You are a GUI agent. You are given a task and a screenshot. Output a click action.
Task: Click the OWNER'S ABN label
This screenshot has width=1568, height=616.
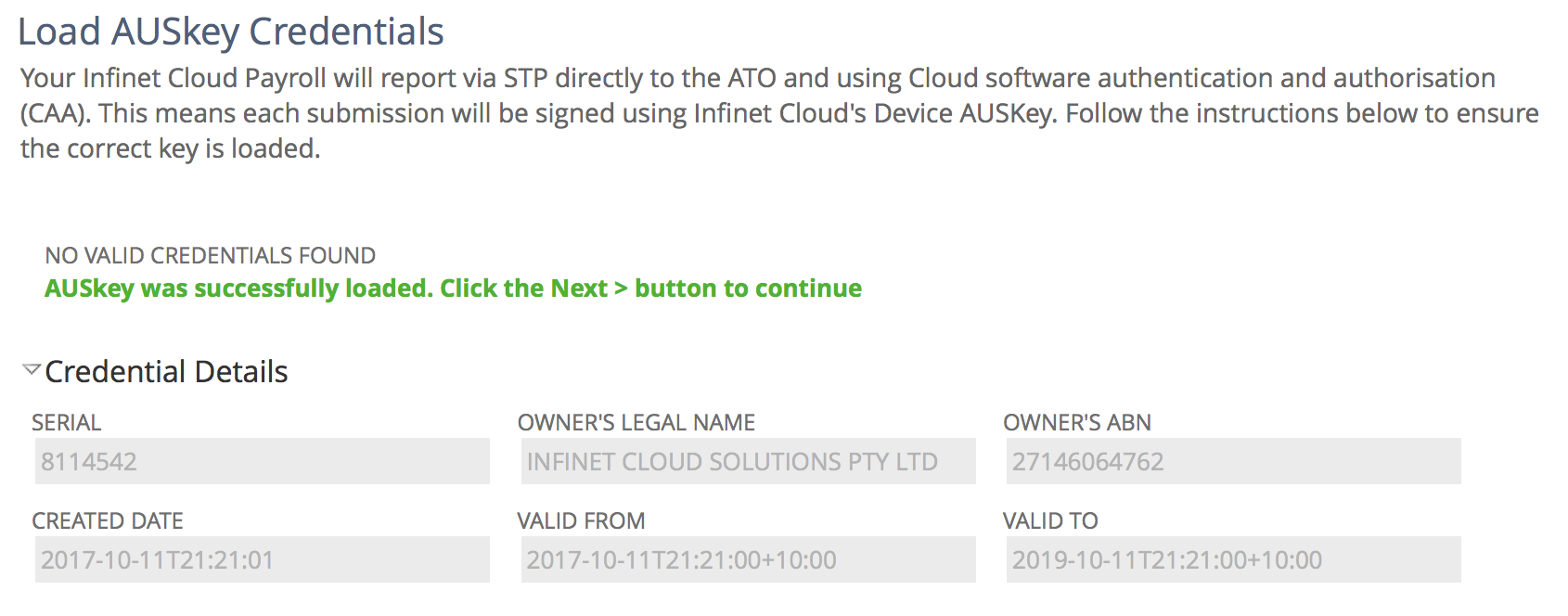pos(1076,422)
